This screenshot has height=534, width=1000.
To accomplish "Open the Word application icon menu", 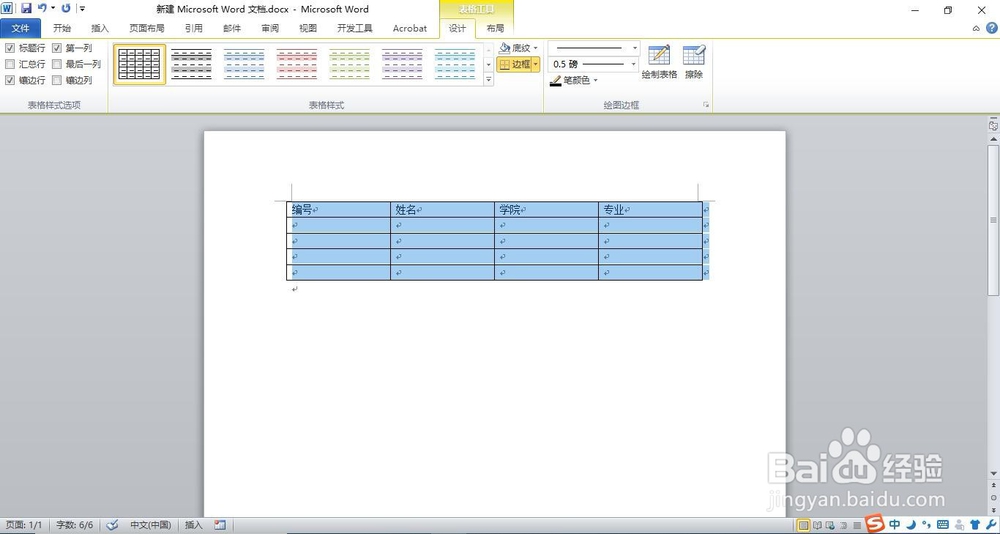I will point(6,8).
